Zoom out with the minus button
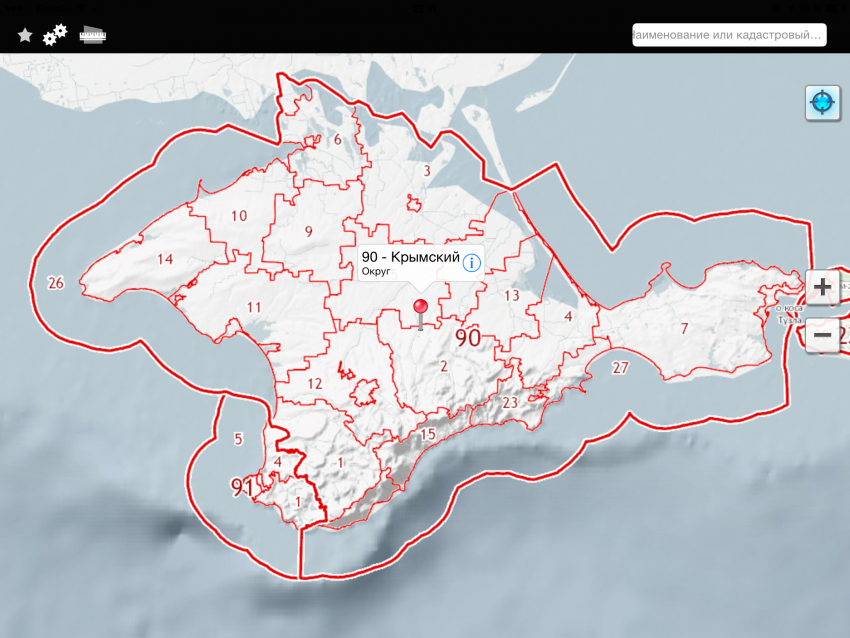The height and width of the screenshot is (638, 850). 822,334
